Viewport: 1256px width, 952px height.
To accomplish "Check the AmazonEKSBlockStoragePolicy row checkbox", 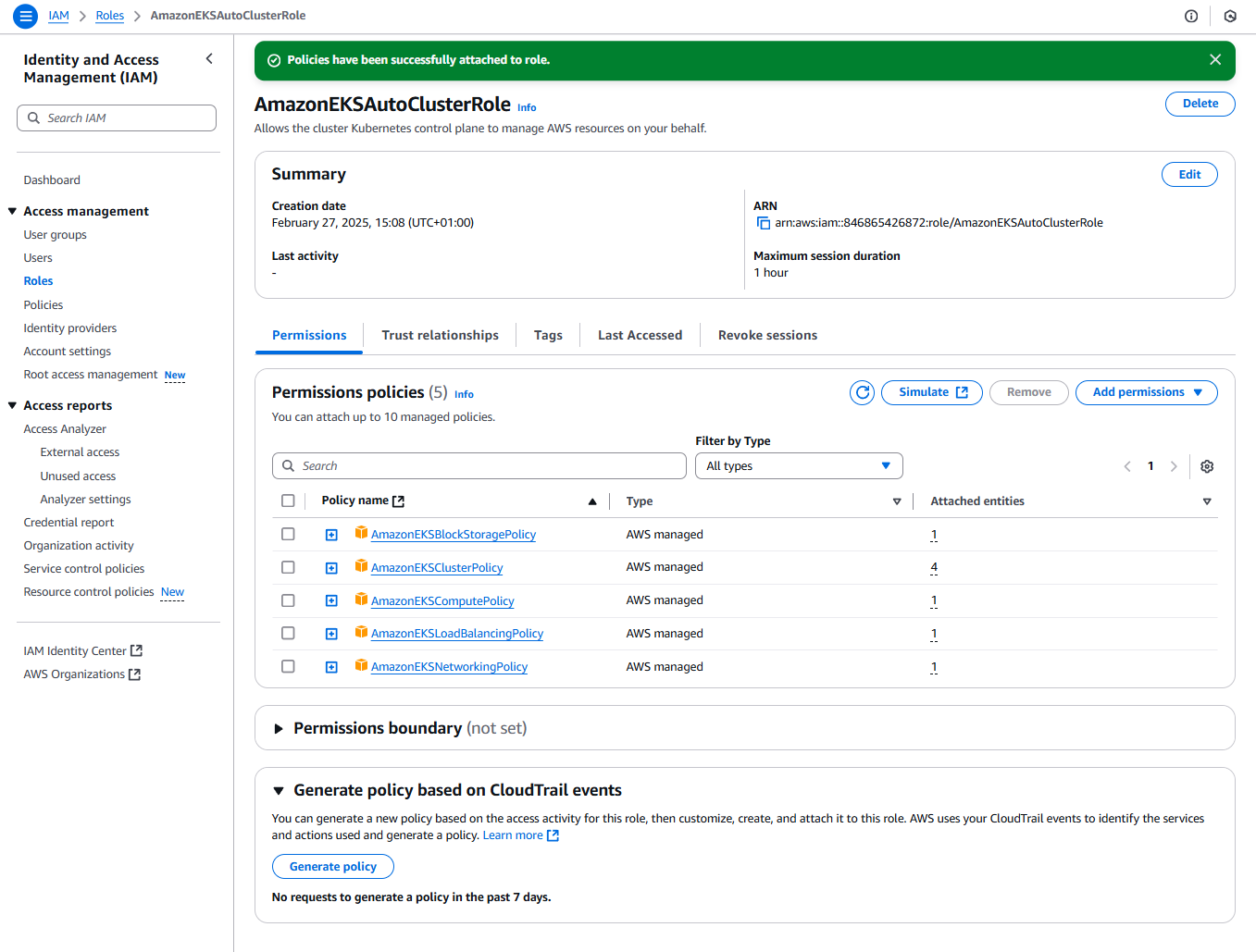I will (x=288, y=535).
